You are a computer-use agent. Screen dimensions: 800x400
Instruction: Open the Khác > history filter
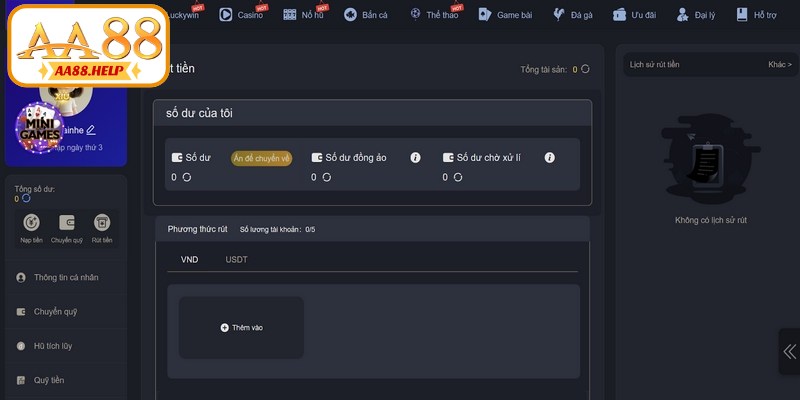(779, 64)
